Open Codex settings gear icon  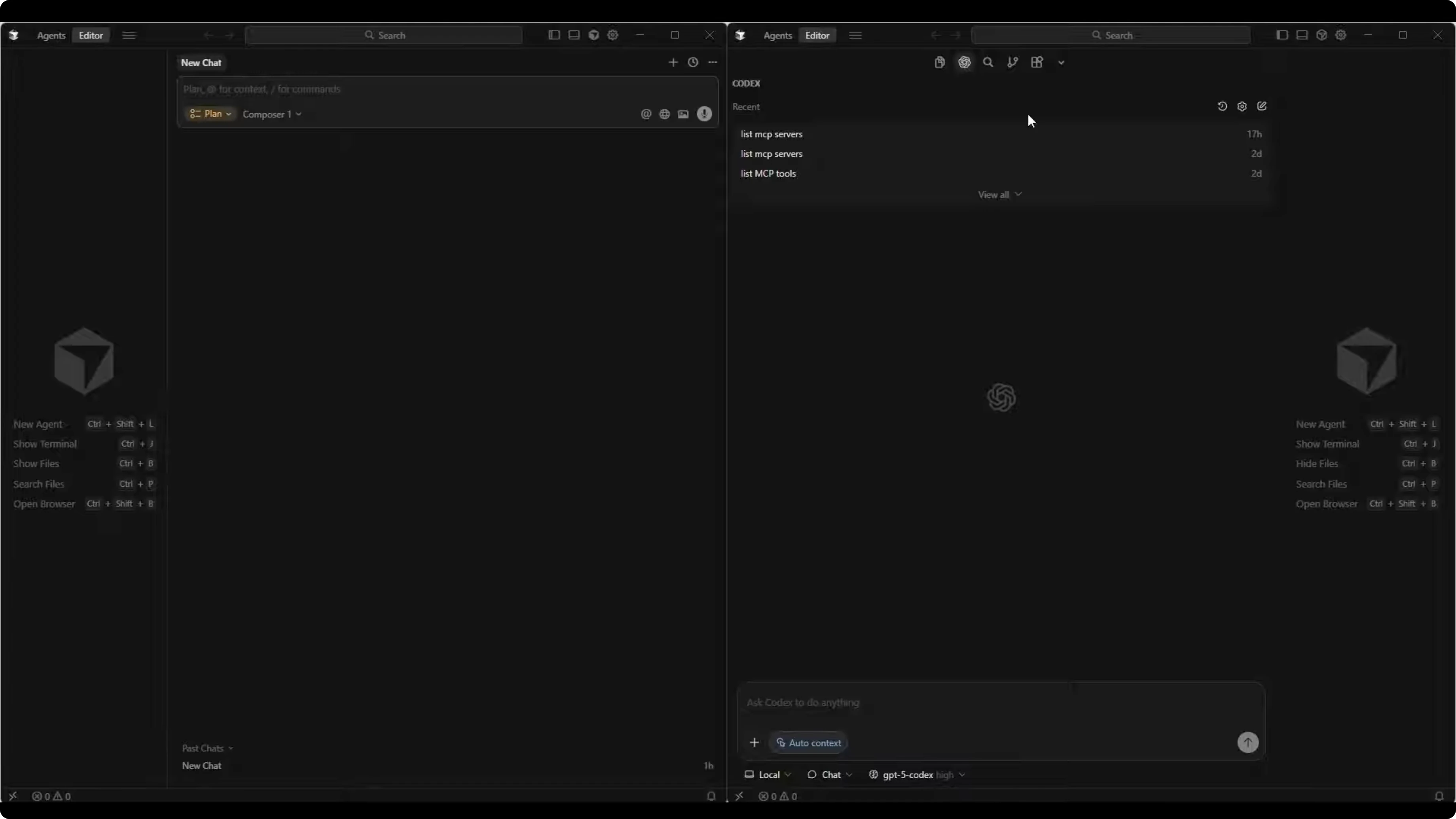(x=1242, y=106)
